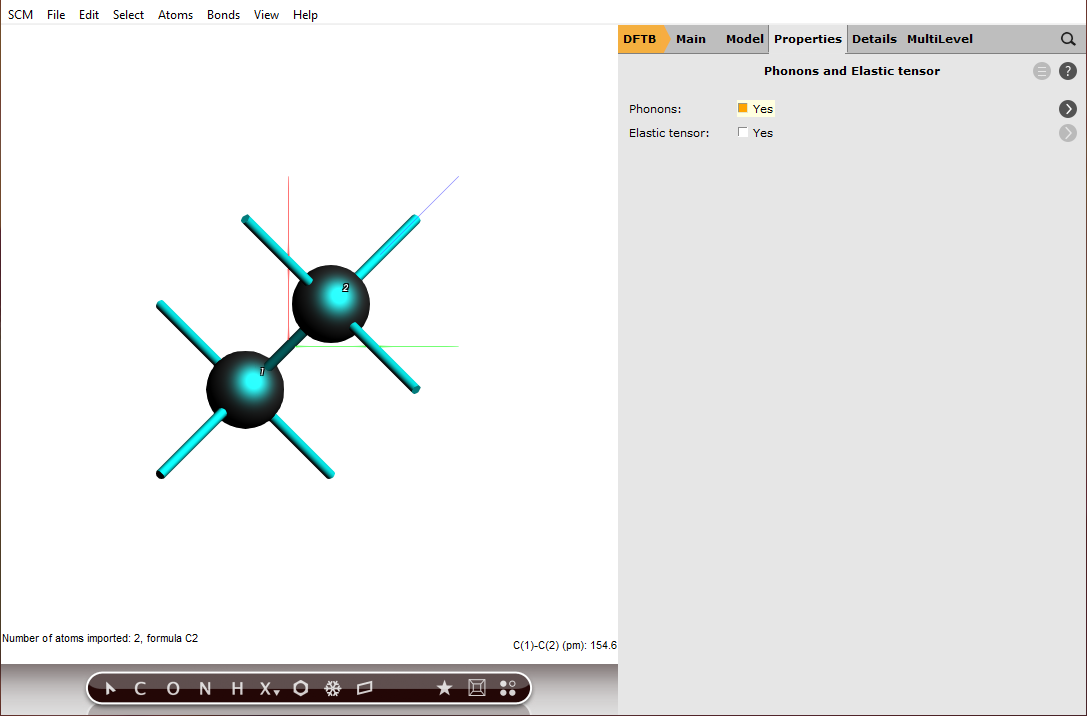This screenshot has width=1087, height=716.
Task: Enable the Phonons Yes checkbox
Action: click(x=742, y=108)
